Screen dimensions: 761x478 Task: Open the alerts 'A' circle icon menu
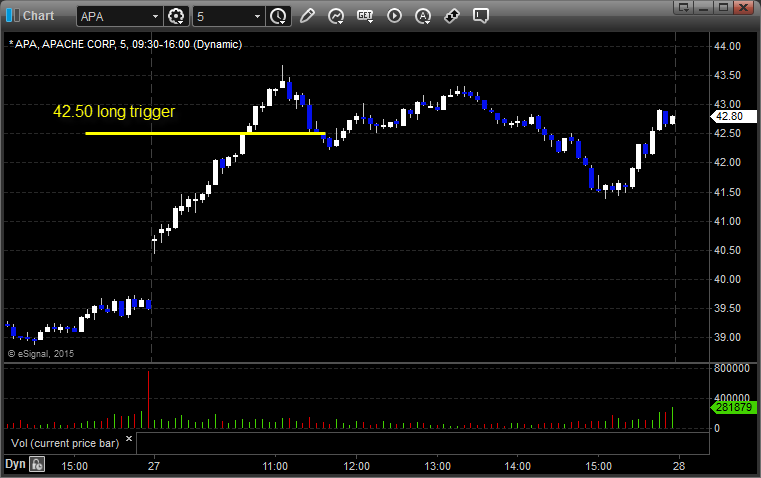pos(423,16)
